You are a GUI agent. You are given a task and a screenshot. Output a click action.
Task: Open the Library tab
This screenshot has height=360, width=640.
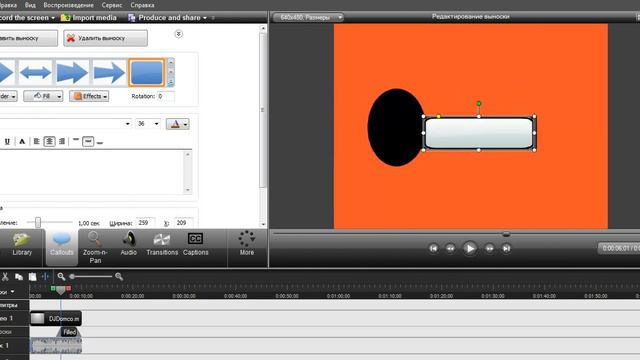22,245
